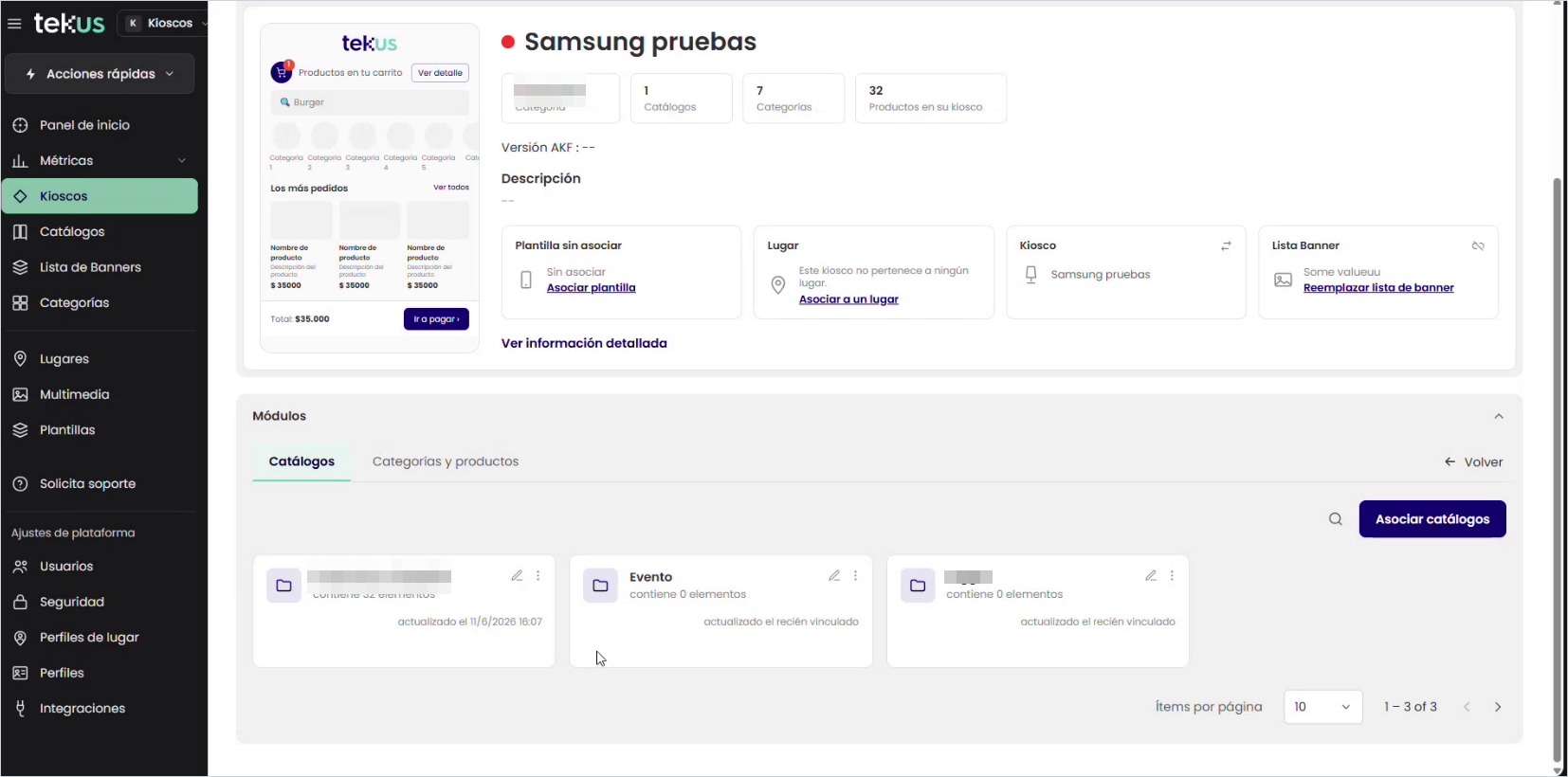Click Asociar plantilla link
This screenshot has height=777, width=1568.
tap(591, 288)
